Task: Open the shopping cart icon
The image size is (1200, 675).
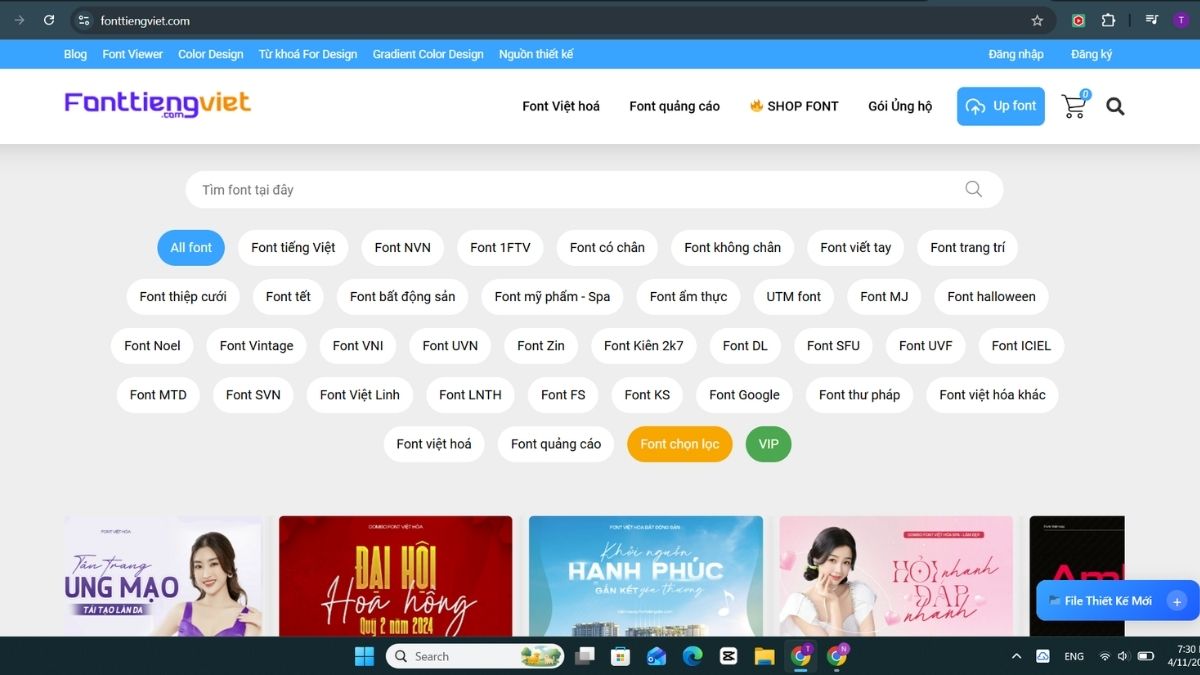Action: 1072,106
